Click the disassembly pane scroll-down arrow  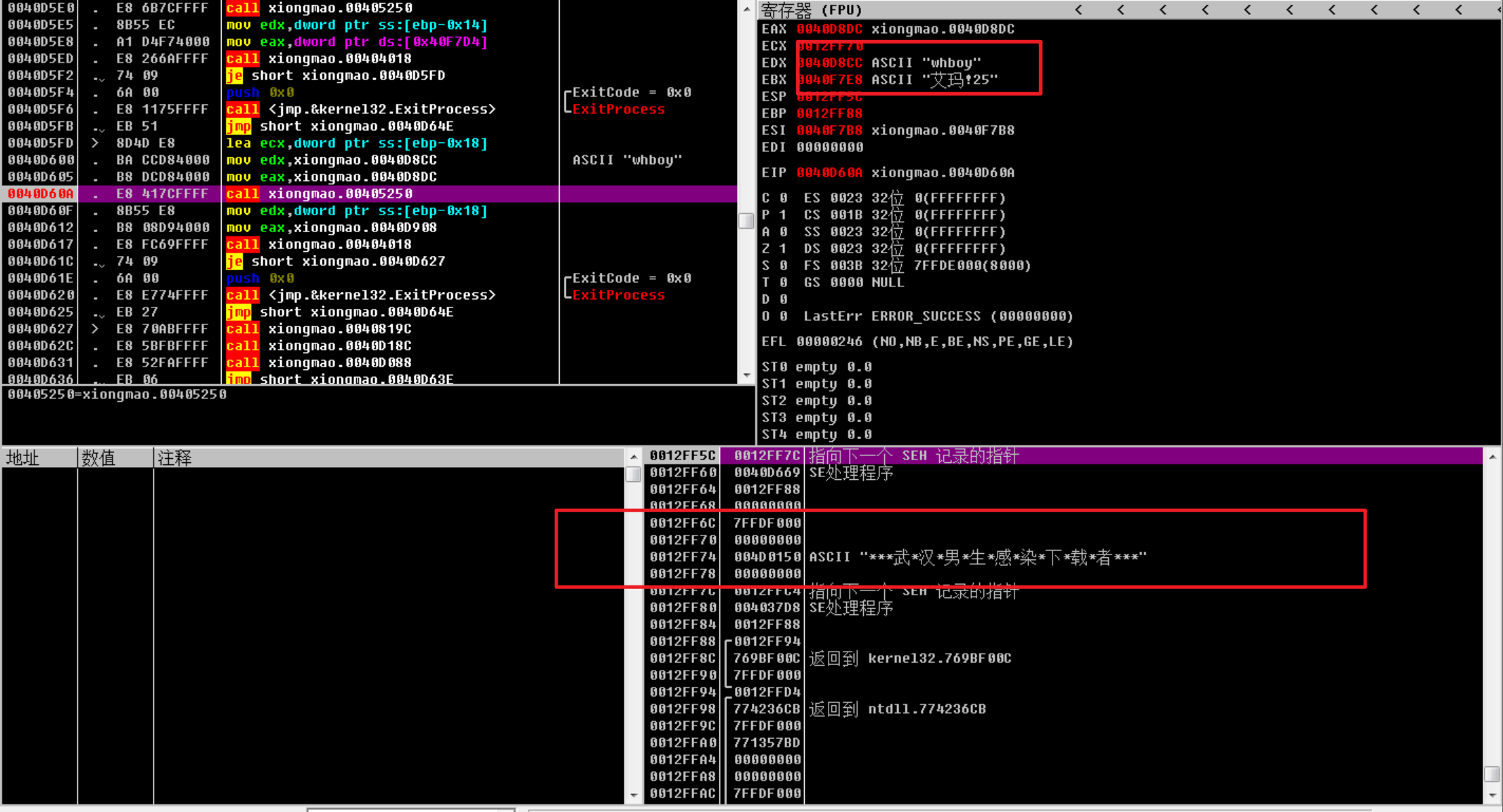(747, 376)
